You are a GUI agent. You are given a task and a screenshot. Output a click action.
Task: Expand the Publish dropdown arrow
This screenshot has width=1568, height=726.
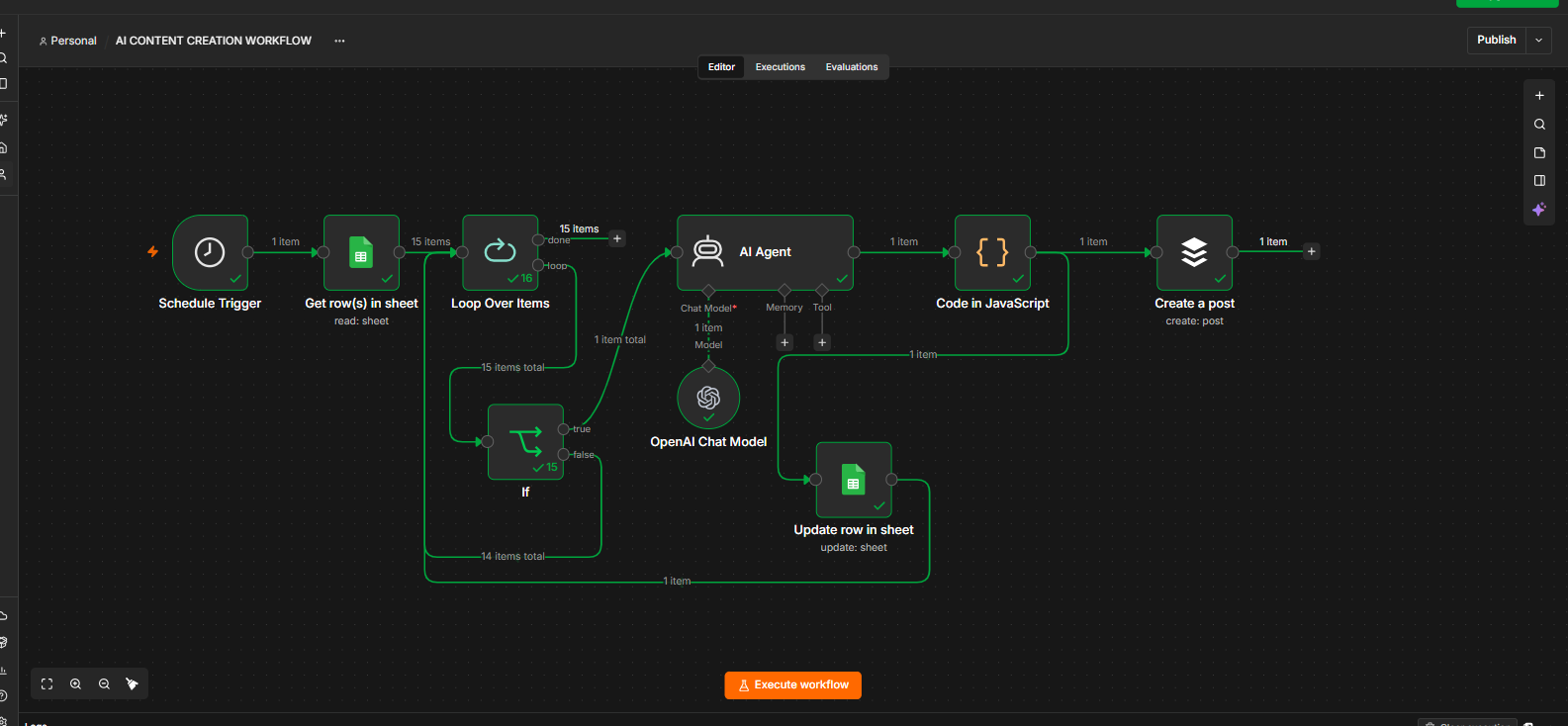pyautogui.click(x=1539, y=41)
